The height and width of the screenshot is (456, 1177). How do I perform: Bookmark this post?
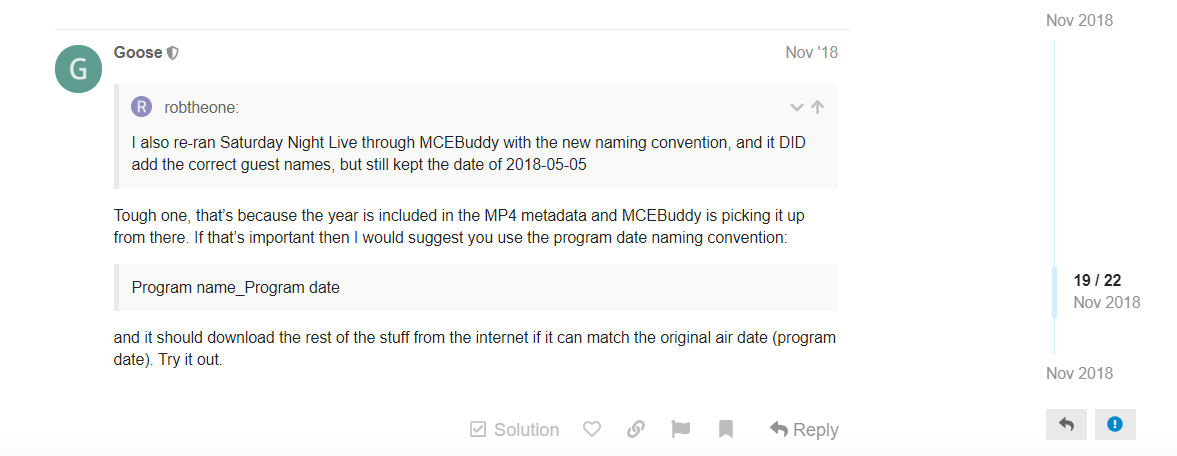(x=726, y=429)
